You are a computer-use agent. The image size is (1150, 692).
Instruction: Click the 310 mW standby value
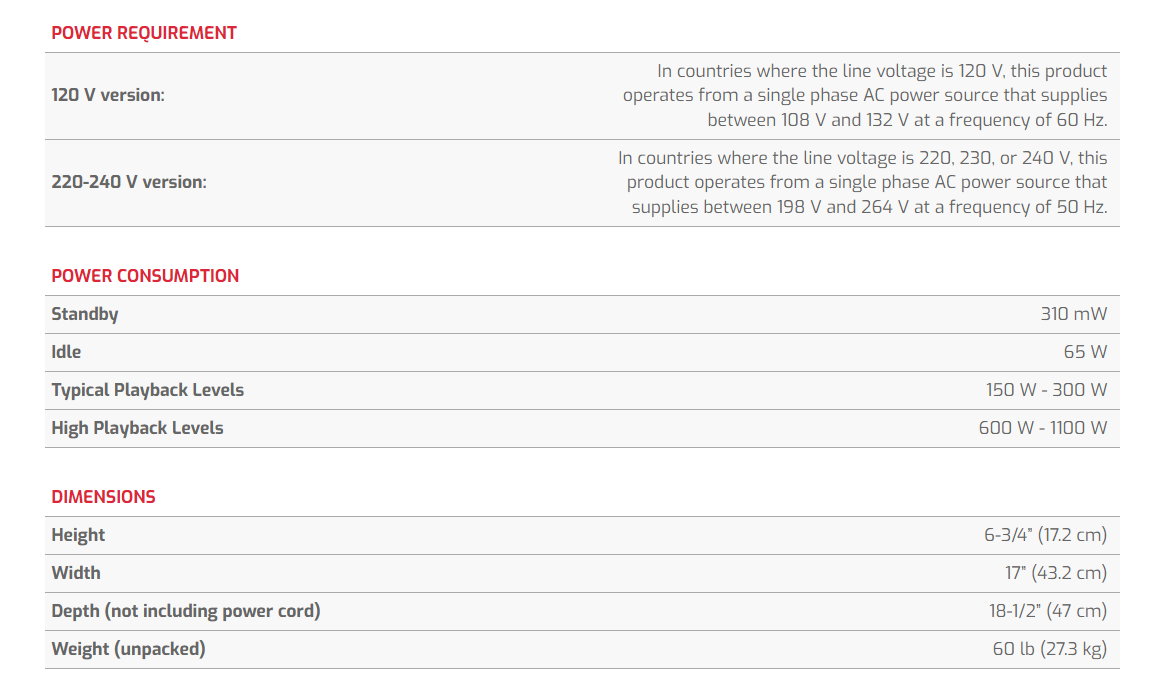click(x=1073, y=314)
